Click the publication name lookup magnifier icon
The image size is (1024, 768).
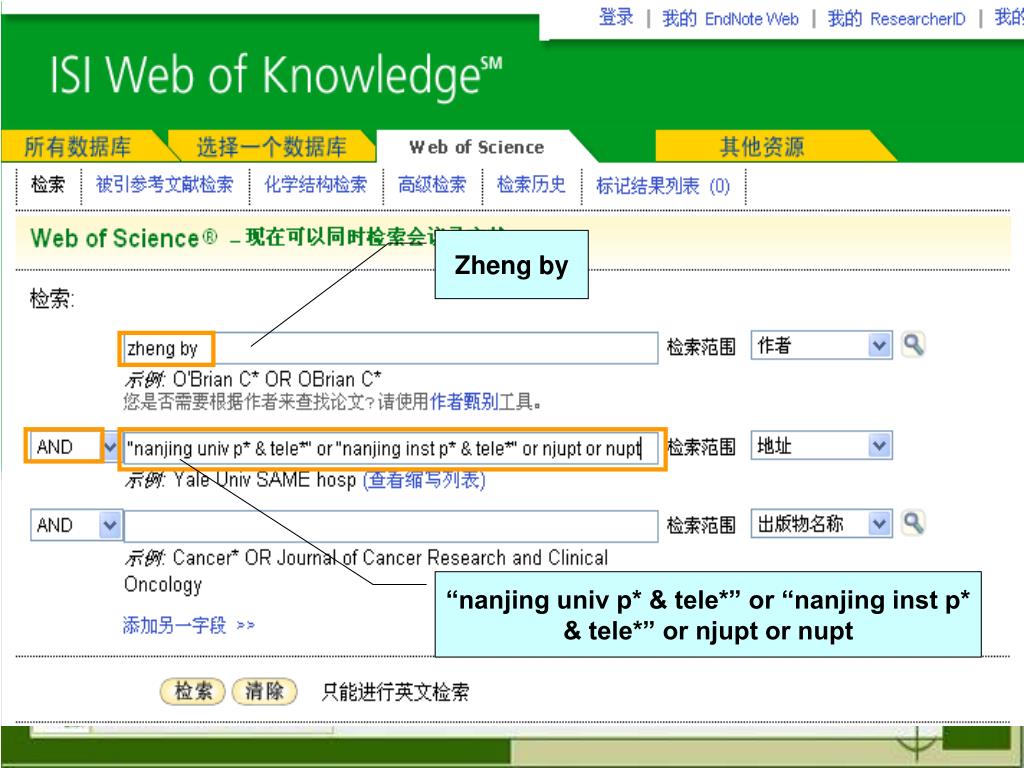pos(913,523)
